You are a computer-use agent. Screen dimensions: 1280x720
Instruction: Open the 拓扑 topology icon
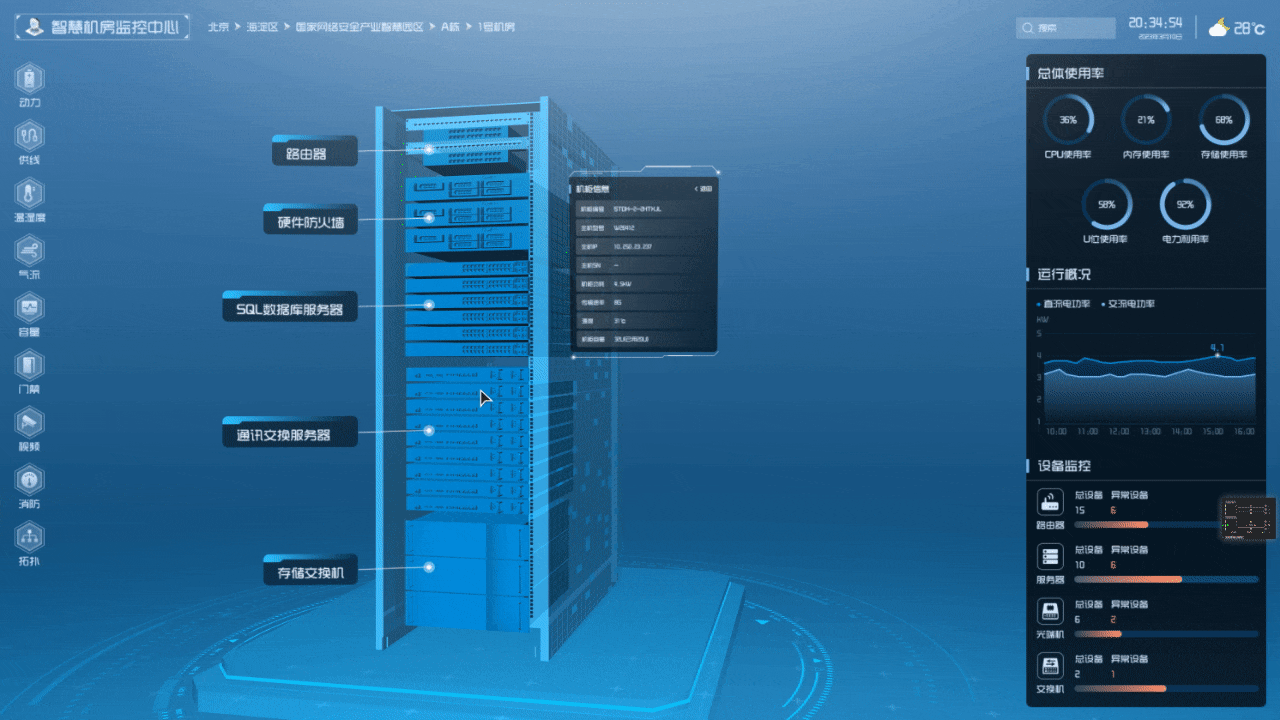tap(30, 535)
